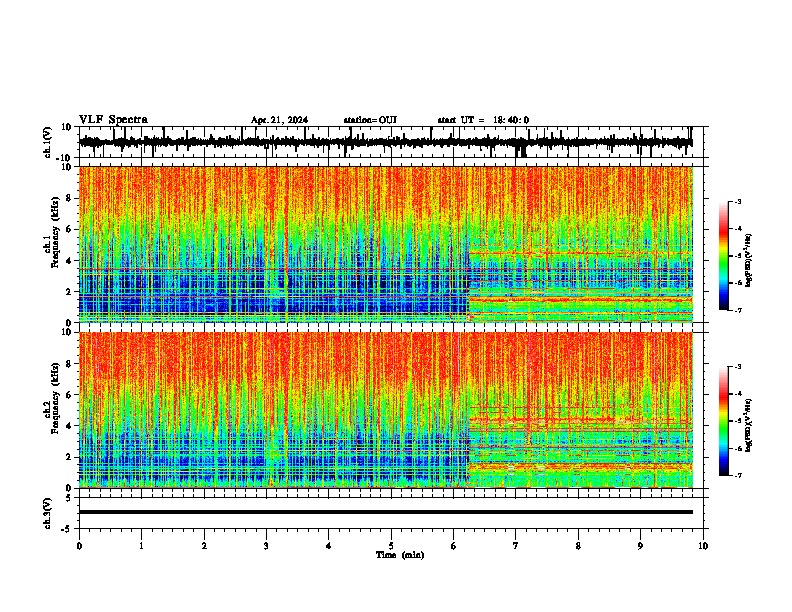Image resolution: width=792 pixels, height=612 pixels.
Task: Click the ch.1 spectrogram panel
Action: tap(385, 244)
